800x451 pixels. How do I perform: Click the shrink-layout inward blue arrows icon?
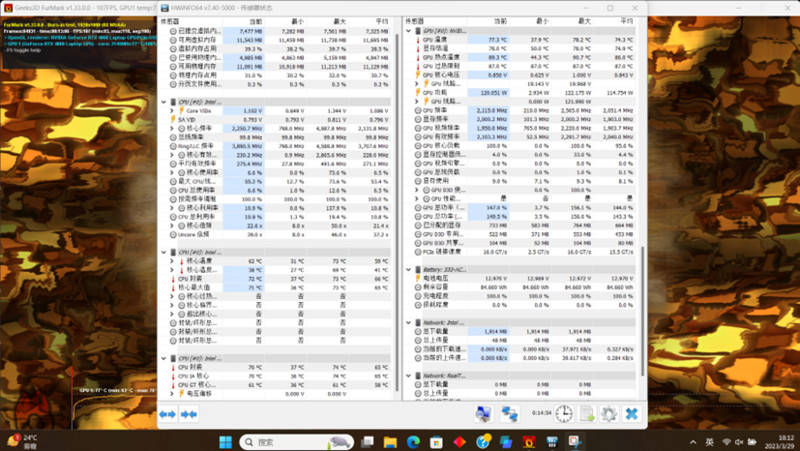189,414
